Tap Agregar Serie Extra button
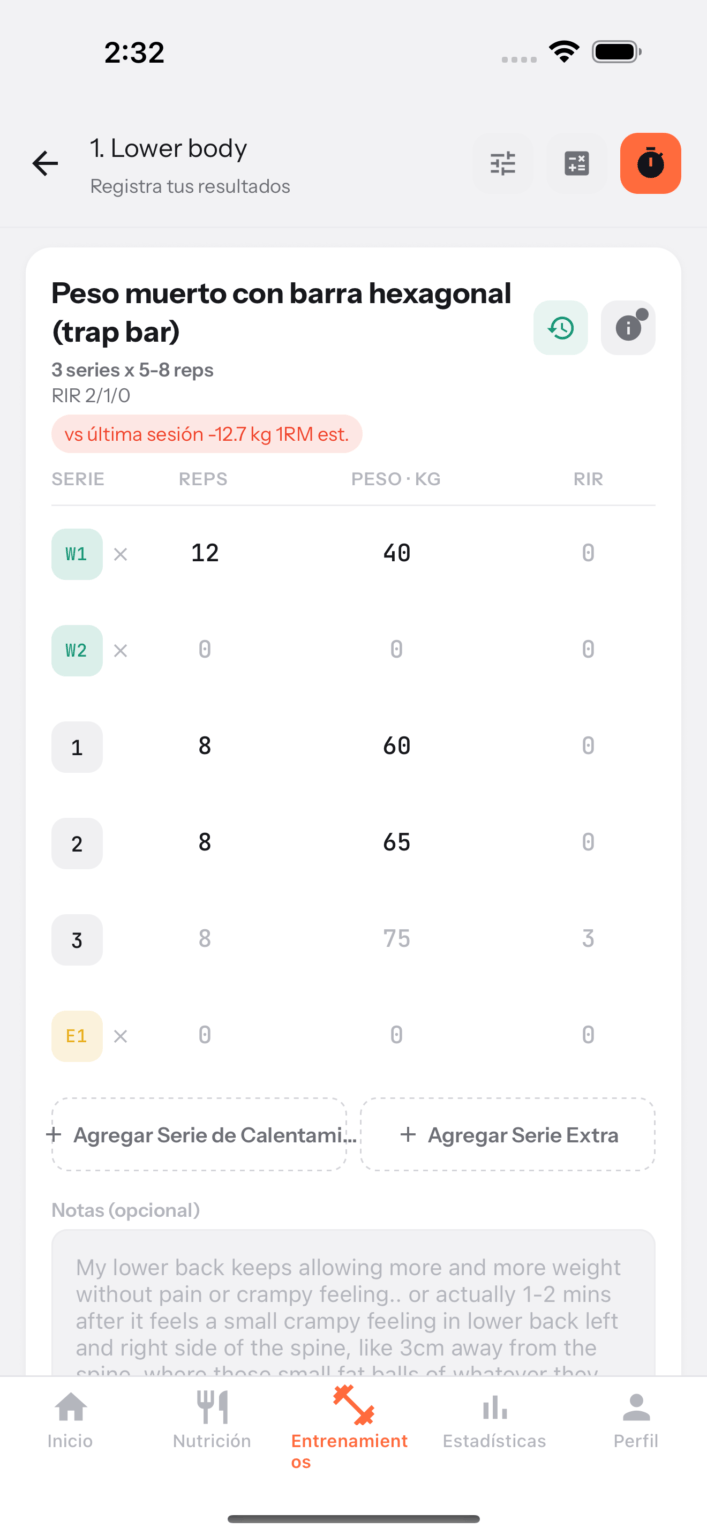The image size is (707, 1536). pyautogui.click(x=508, y=1135)
